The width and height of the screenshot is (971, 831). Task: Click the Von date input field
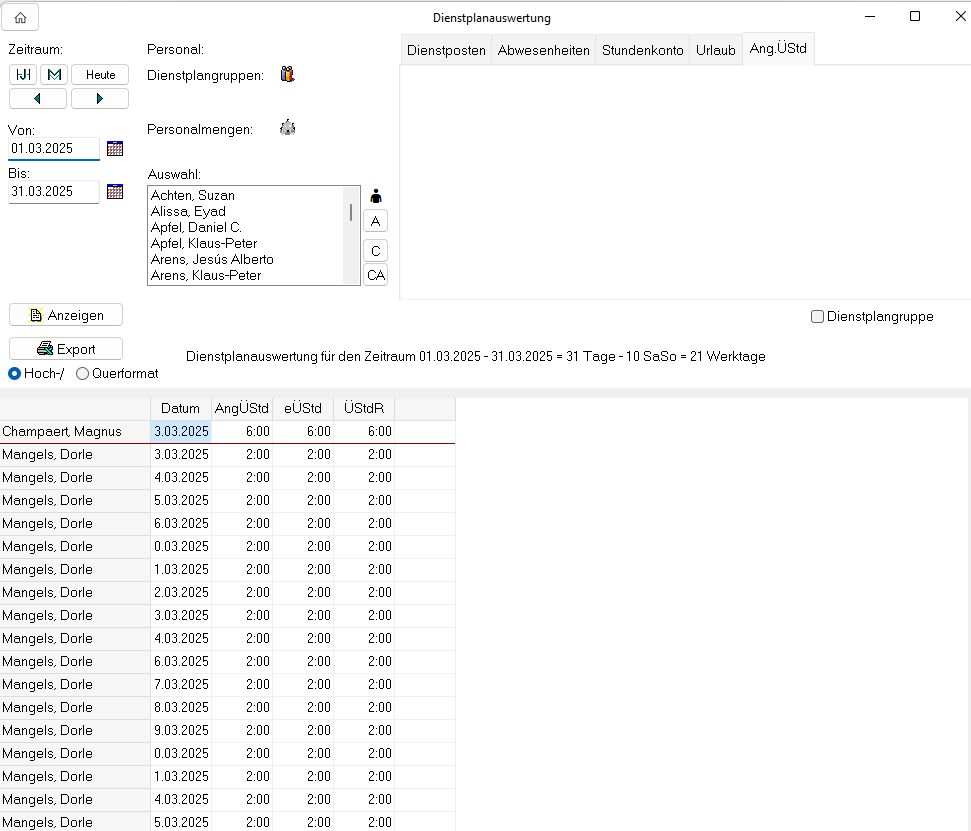point(54,148)
